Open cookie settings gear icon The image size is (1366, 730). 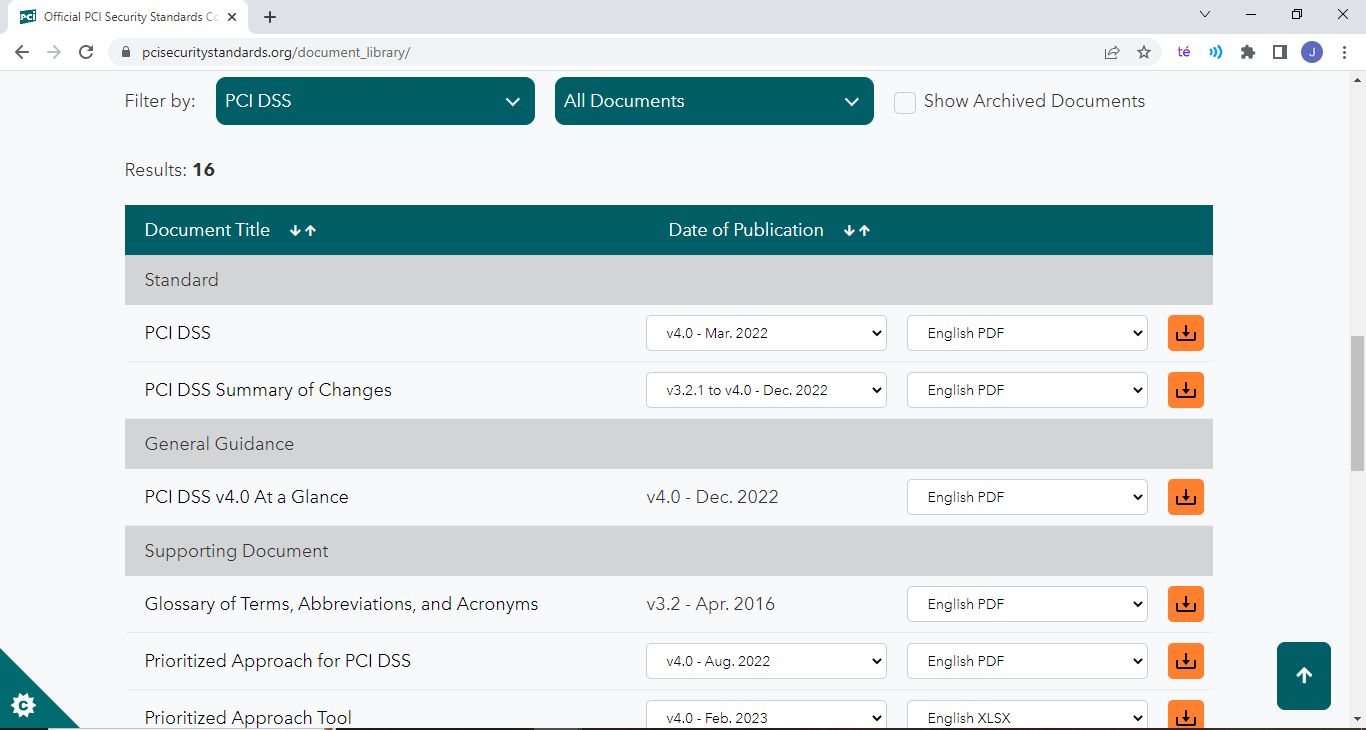[x=23, y=705]
